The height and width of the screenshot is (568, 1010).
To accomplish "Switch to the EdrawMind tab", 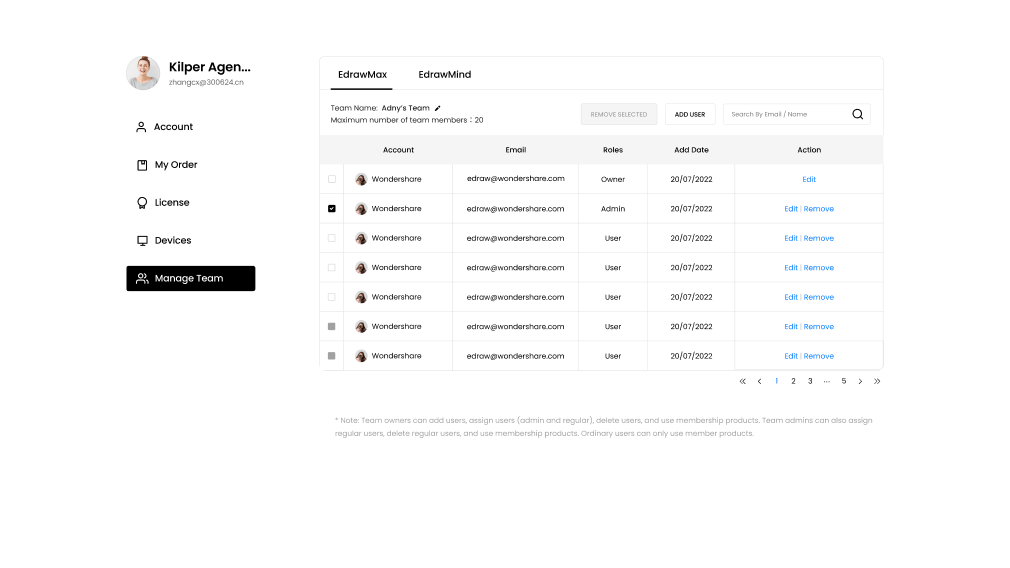I will [444, 75].
